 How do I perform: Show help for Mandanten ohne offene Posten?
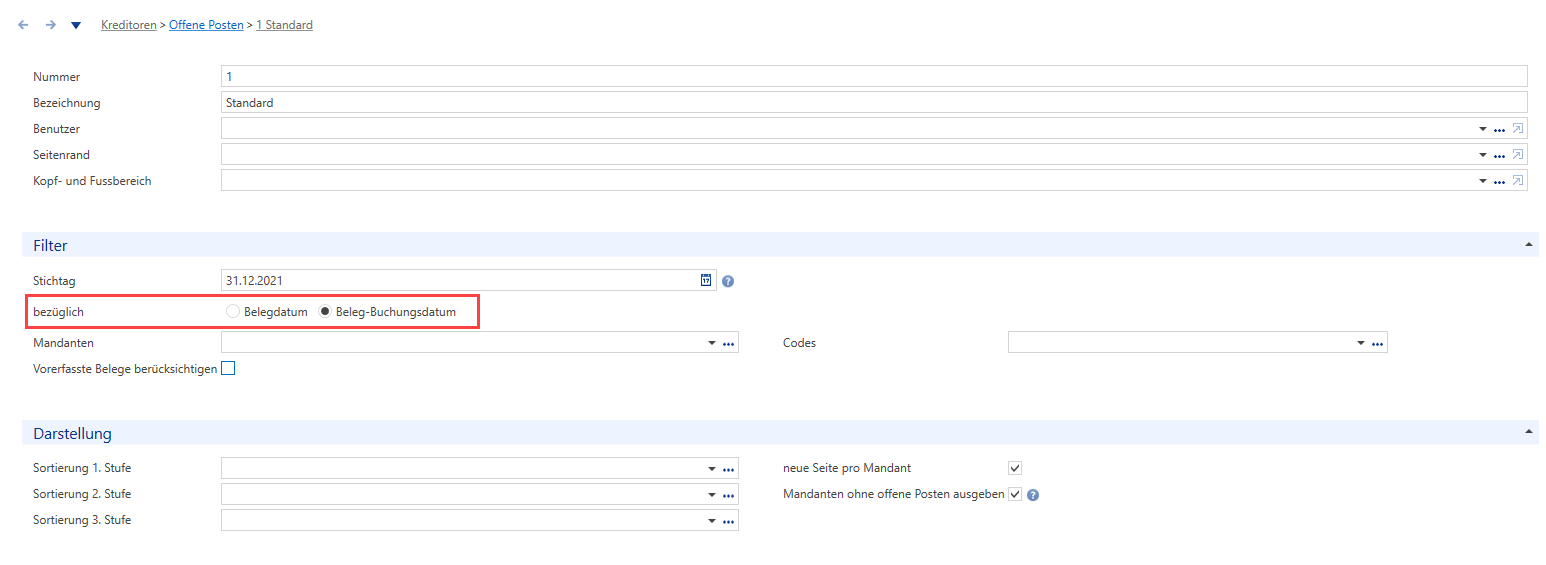click(1033, 494)
